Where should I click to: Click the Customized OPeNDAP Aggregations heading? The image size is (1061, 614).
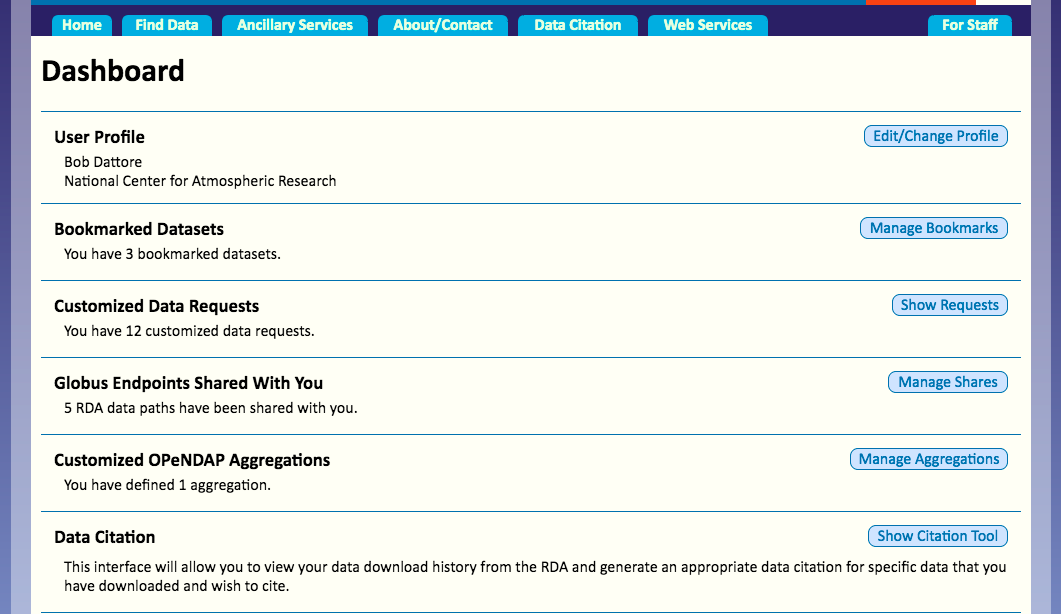[192, 460]
